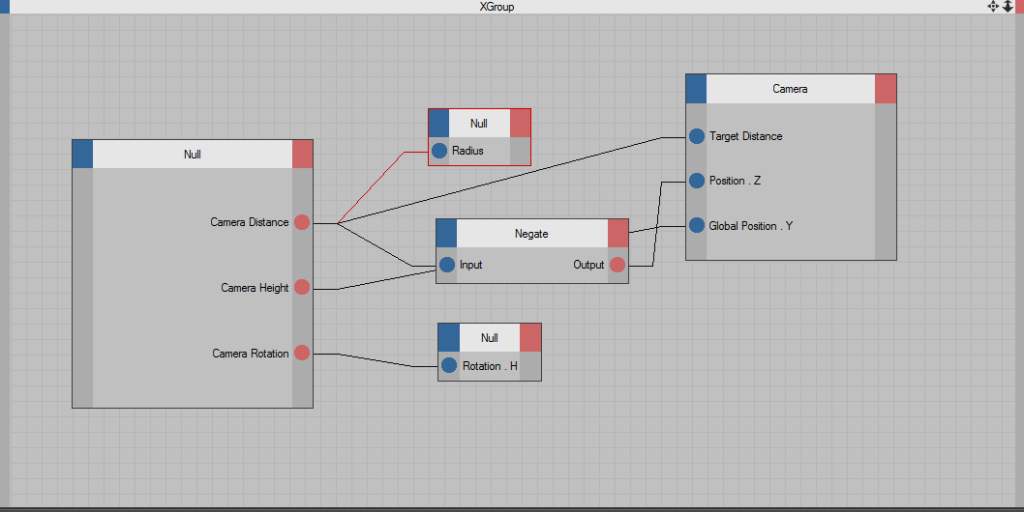Open the Camera node's blue inputs menu
The width and height of the screenshot is (1024, 512).
click(x=696, y=89)
